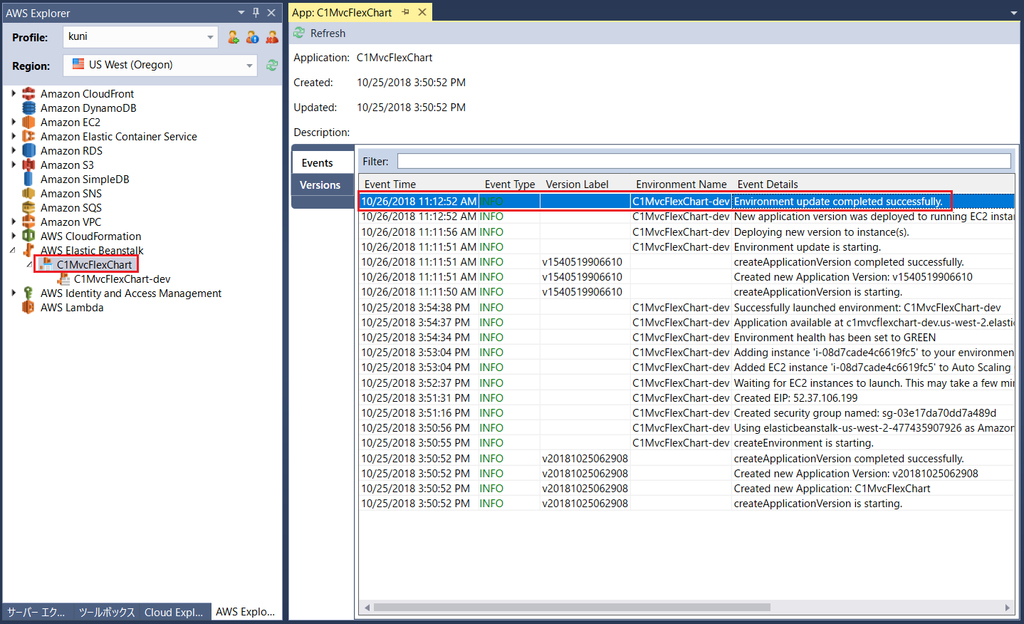Screen dimensions: 1024x624
Task: Pin the C1MvcFlexChart document tab
Action: [406, 12]
